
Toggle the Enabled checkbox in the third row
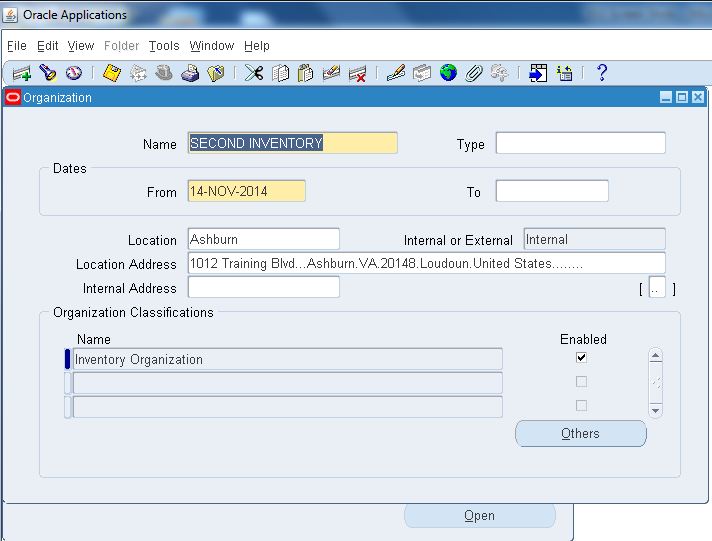[x=581, y=405]
